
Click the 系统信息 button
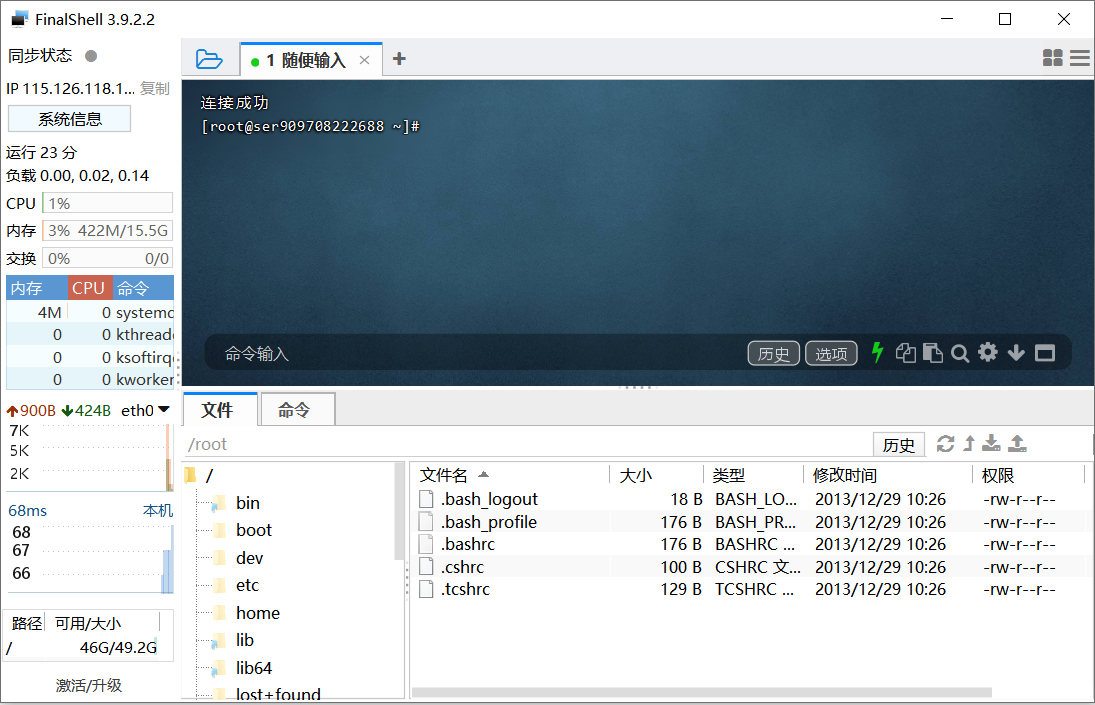tap(69, 118)
